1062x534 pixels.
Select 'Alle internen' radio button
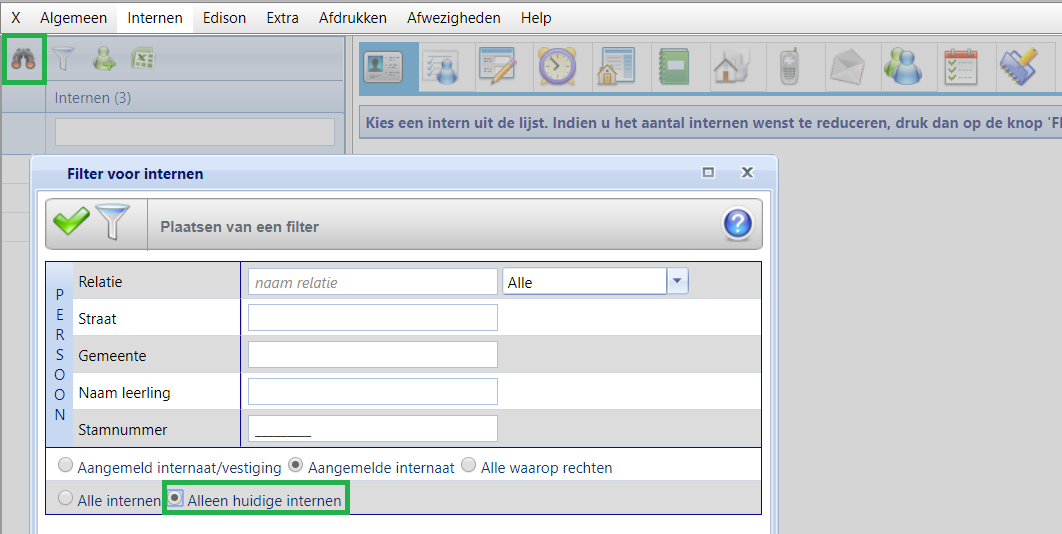point(66,499)
